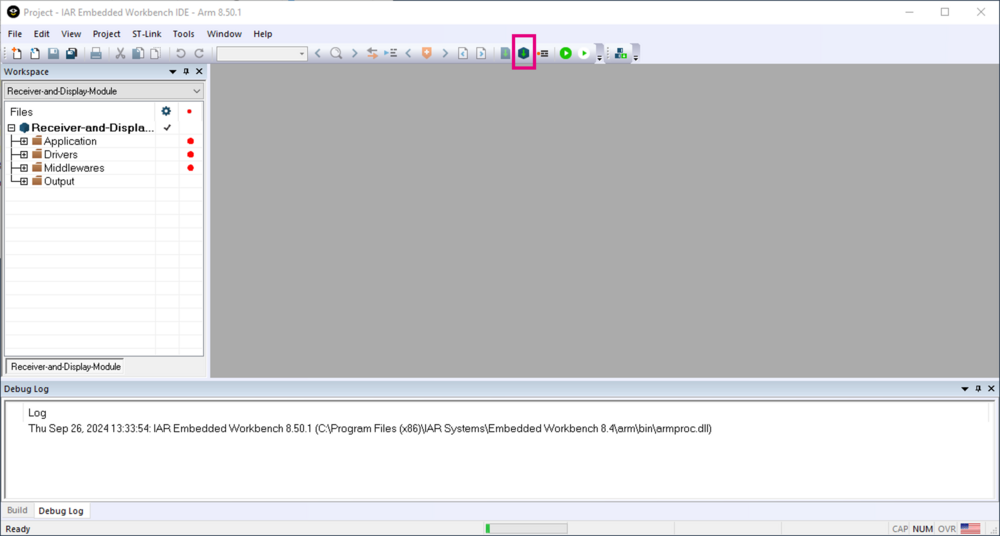Click the NUM indicator in status bar
The width and height of the screenshot is (1000, 536).
point(922,528)
